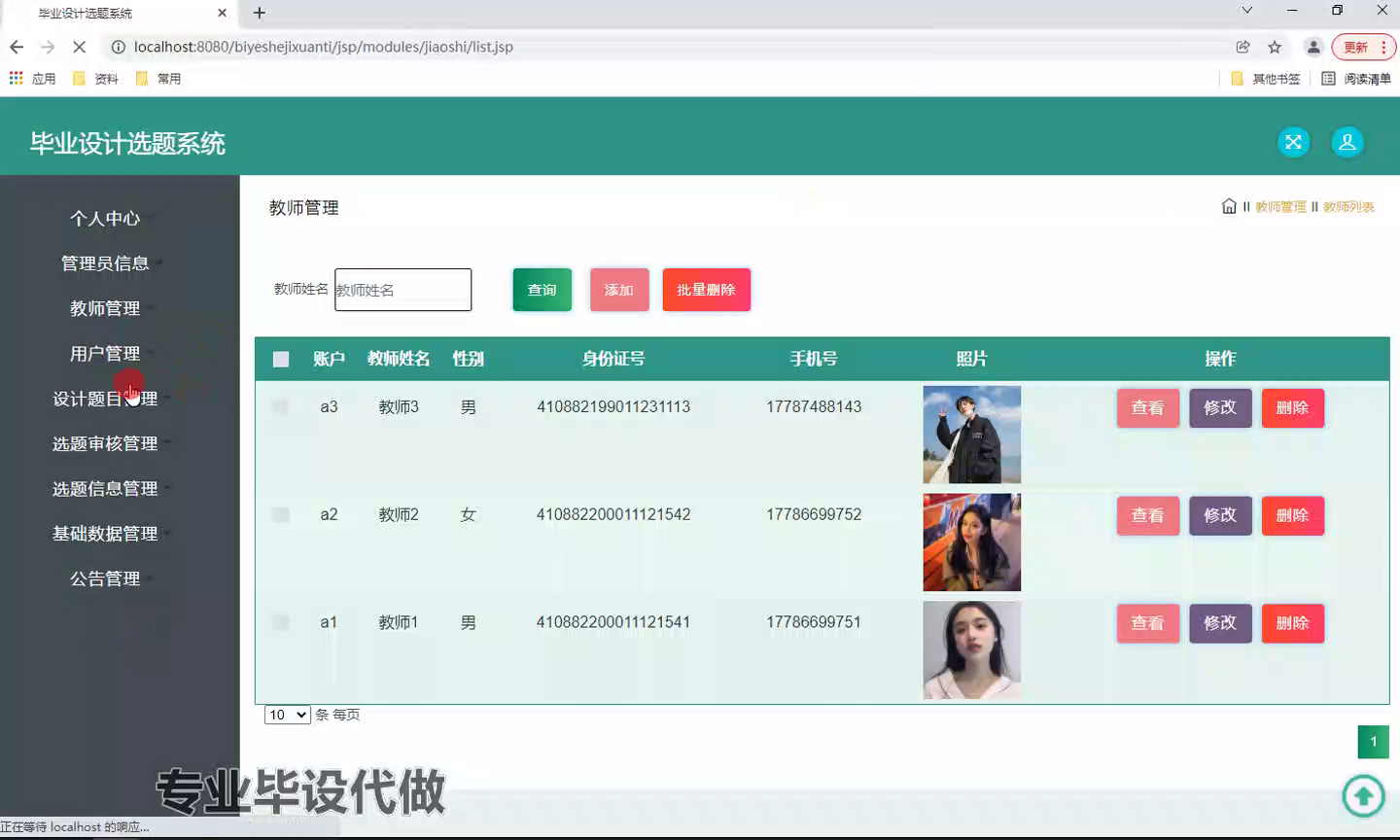The image size is (1400, 840).
Task: Click the green 查询 search button
Action: (x=542, y=290)
